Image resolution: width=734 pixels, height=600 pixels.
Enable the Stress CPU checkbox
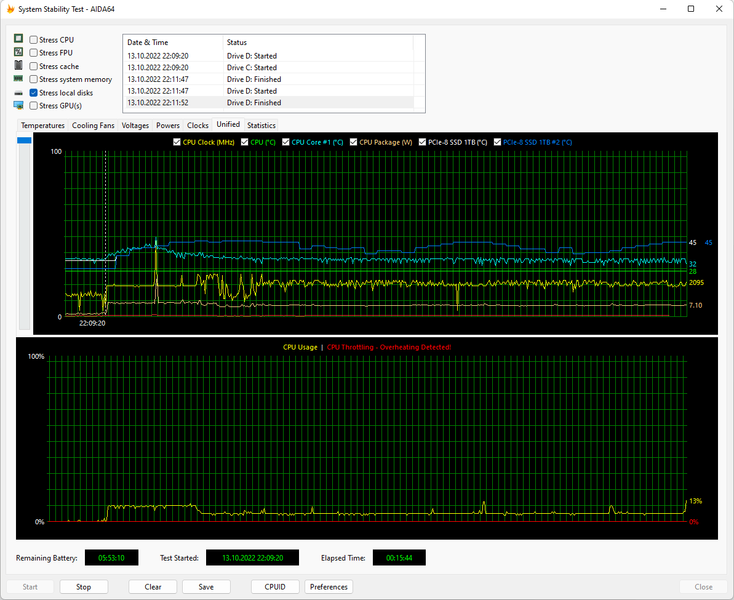click(34, 40)
